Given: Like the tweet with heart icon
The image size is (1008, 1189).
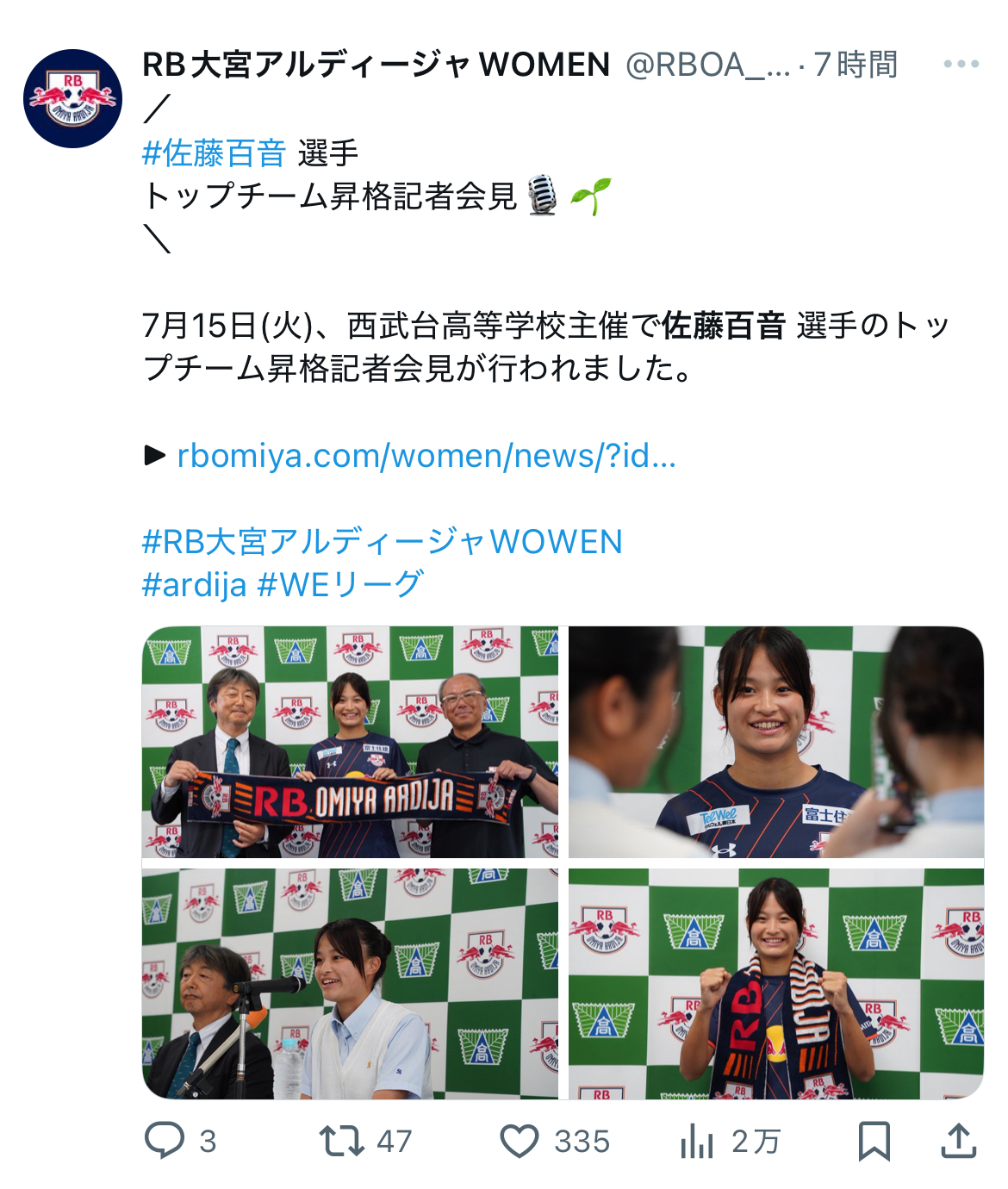Looking at the screenshot, I should (x=520, y=1142).
